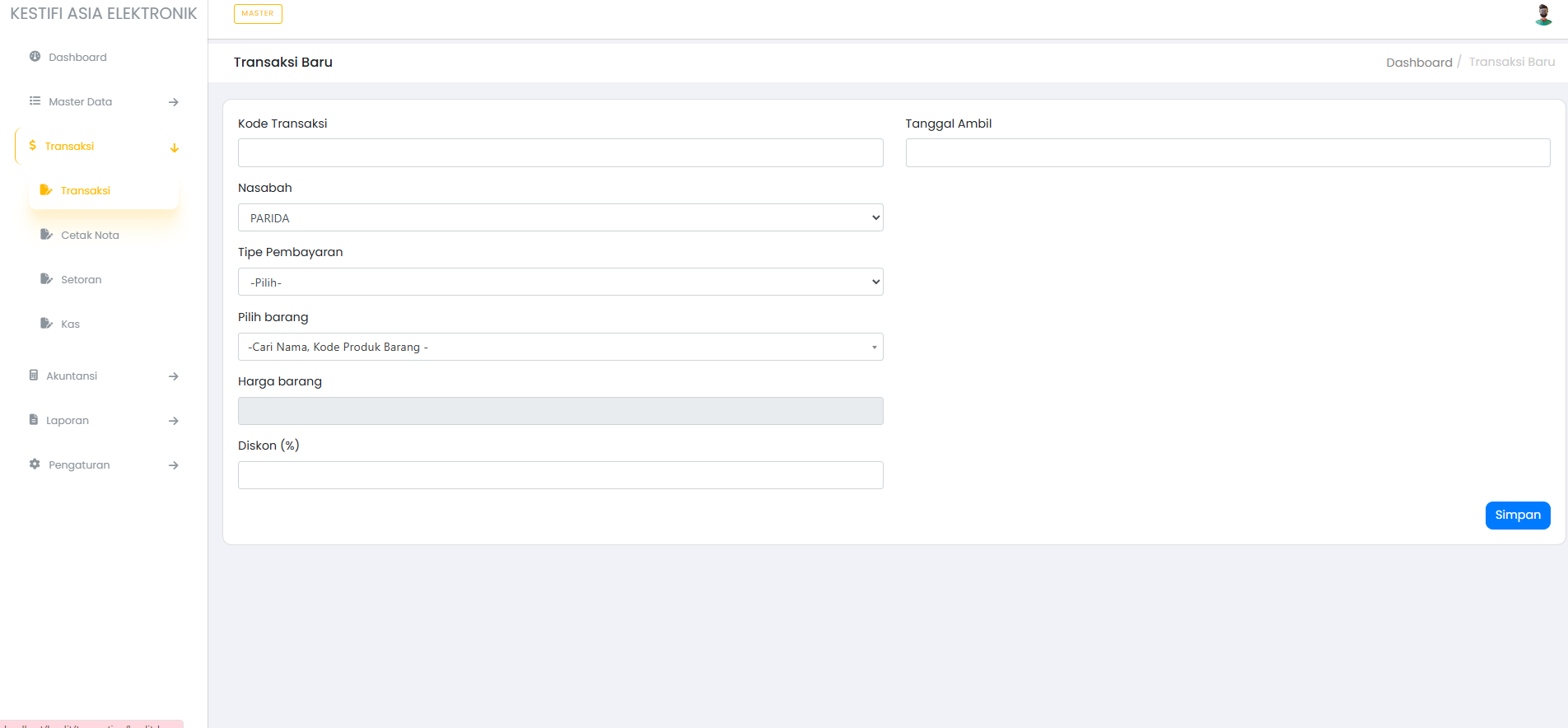Click the Dashboard gauge icon in sidebar
Screen dimensions: 1568x728
(35, 57)
